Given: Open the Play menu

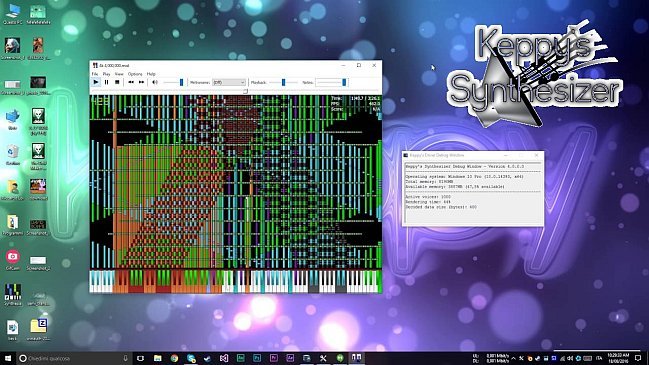Looking at the screenshot, I should [x=106, y=74].
